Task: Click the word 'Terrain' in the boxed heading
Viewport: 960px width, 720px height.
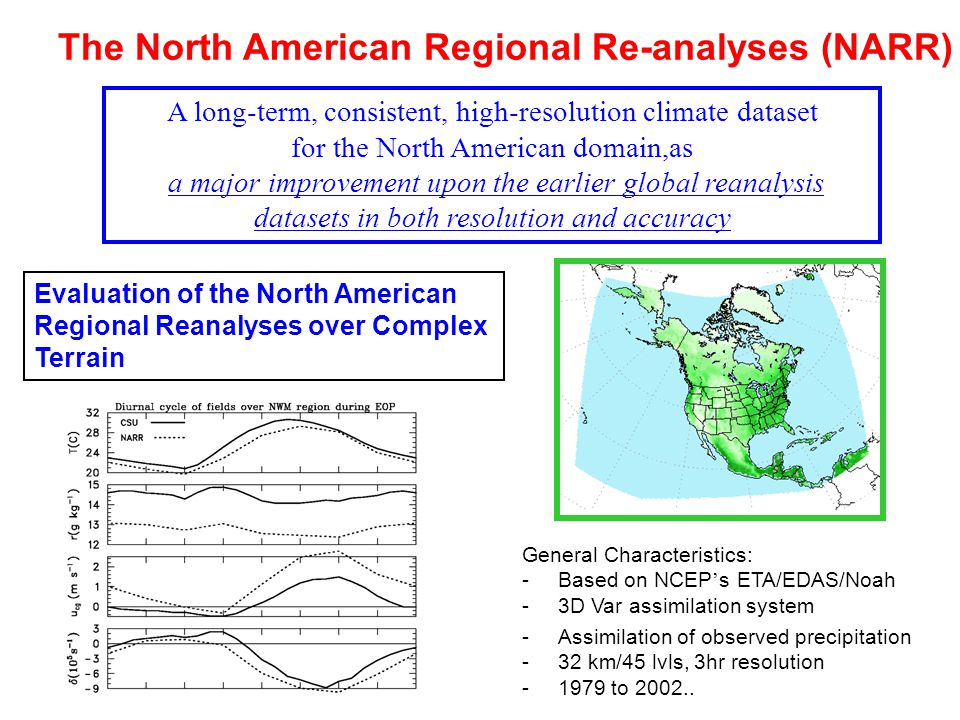Action: (x=80, y=358)
